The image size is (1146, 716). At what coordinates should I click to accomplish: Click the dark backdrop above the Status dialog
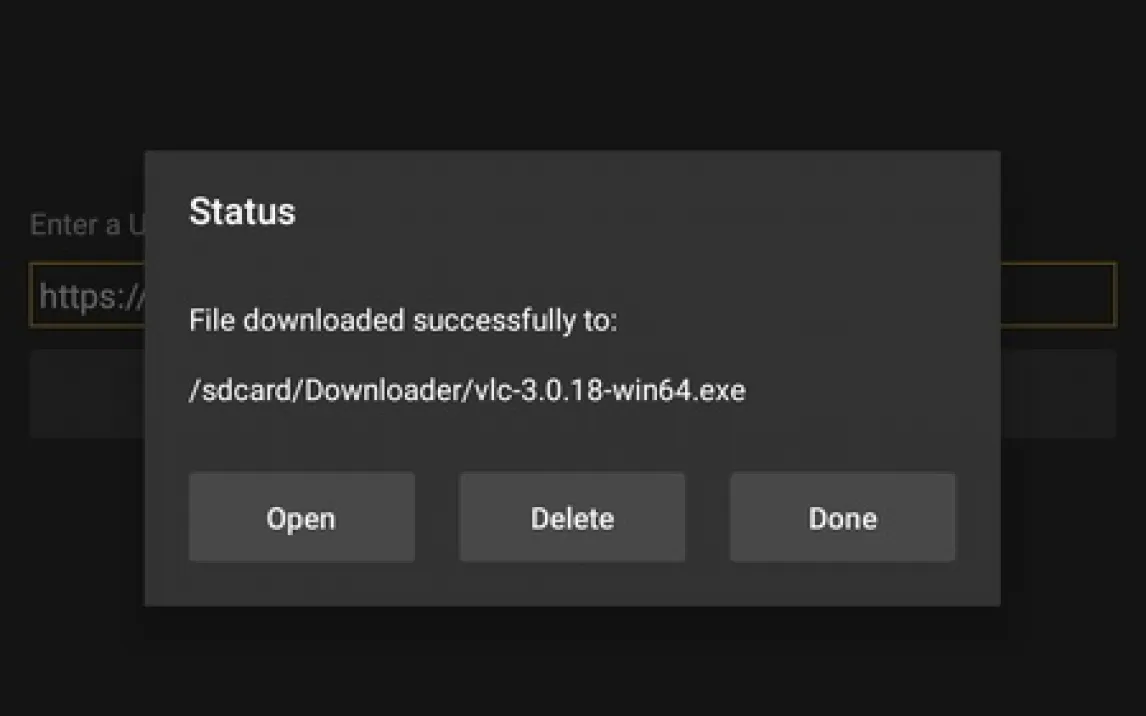572,75
